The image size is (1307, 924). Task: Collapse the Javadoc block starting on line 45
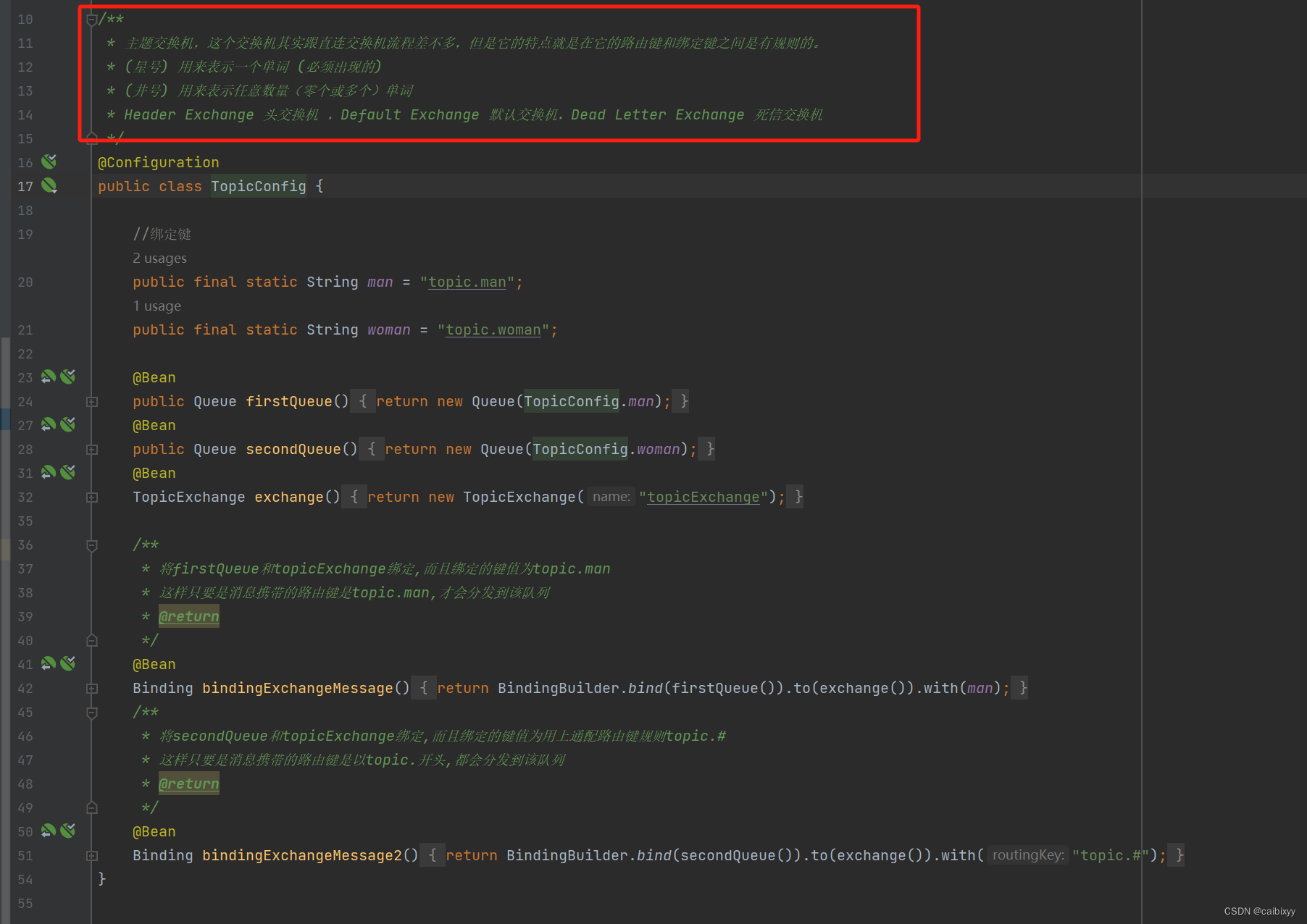point(92,713)
